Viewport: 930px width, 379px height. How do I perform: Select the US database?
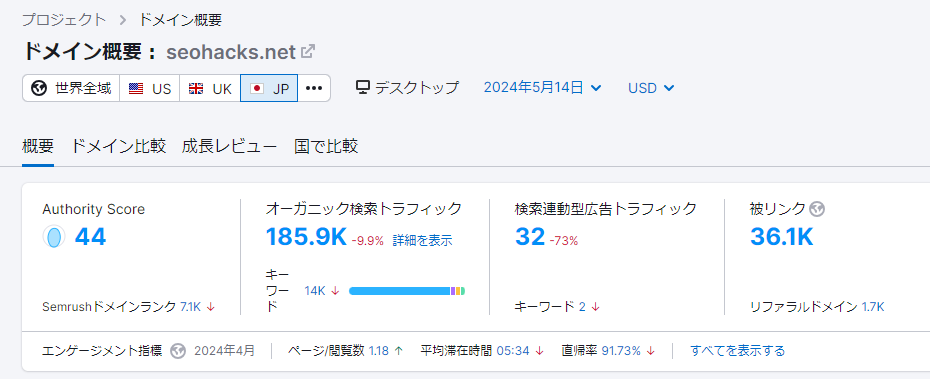coord(150,88)
